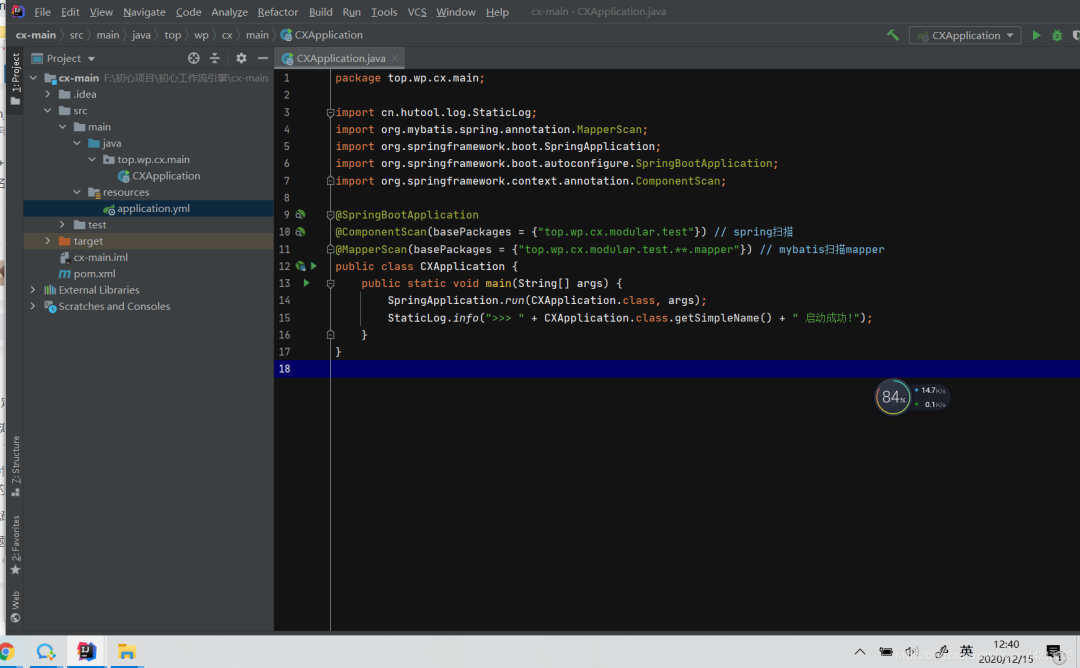Click the IntelliJ IDEA icon in the taskbar
Image resolution: width=1080 pixels, height=668 pixels.
(87, 652)
